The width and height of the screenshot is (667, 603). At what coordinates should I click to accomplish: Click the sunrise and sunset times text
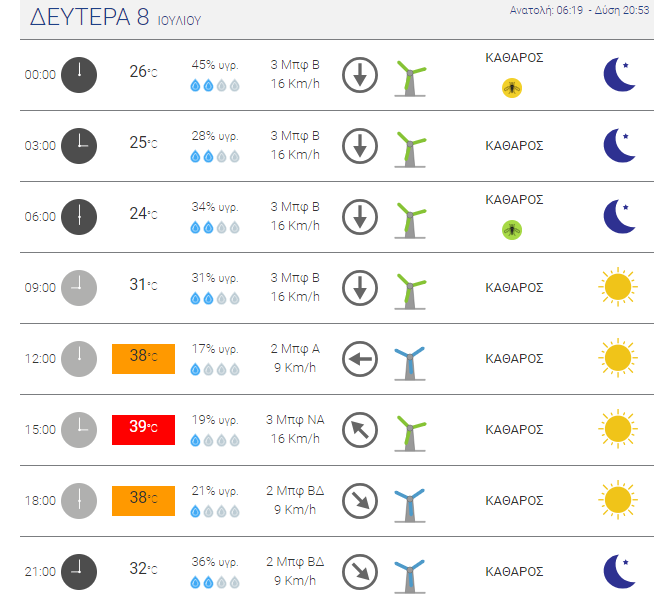579,10
